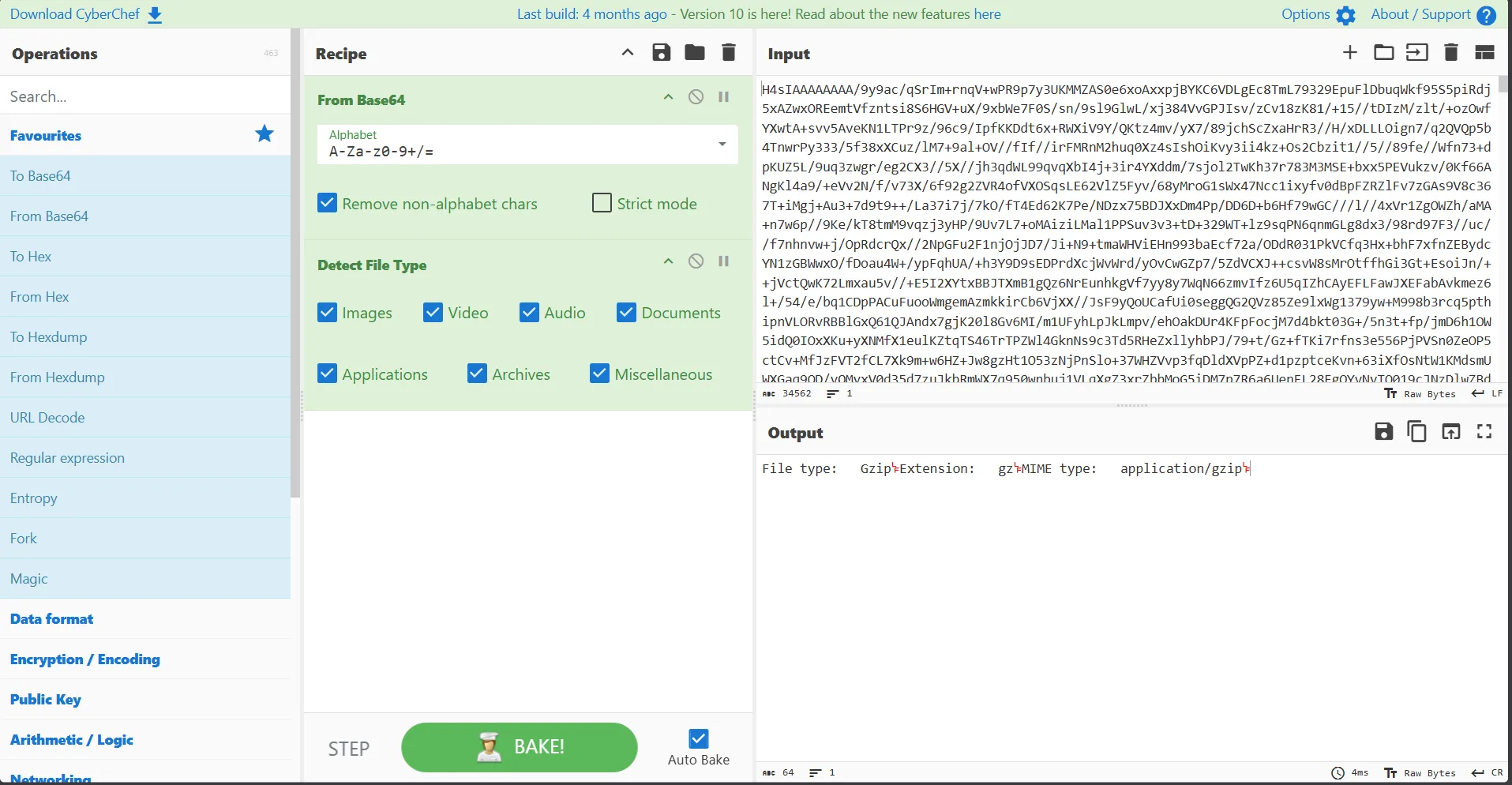Open a file as input
The height and width of the screenshot is (785, 1512).
1383,52
